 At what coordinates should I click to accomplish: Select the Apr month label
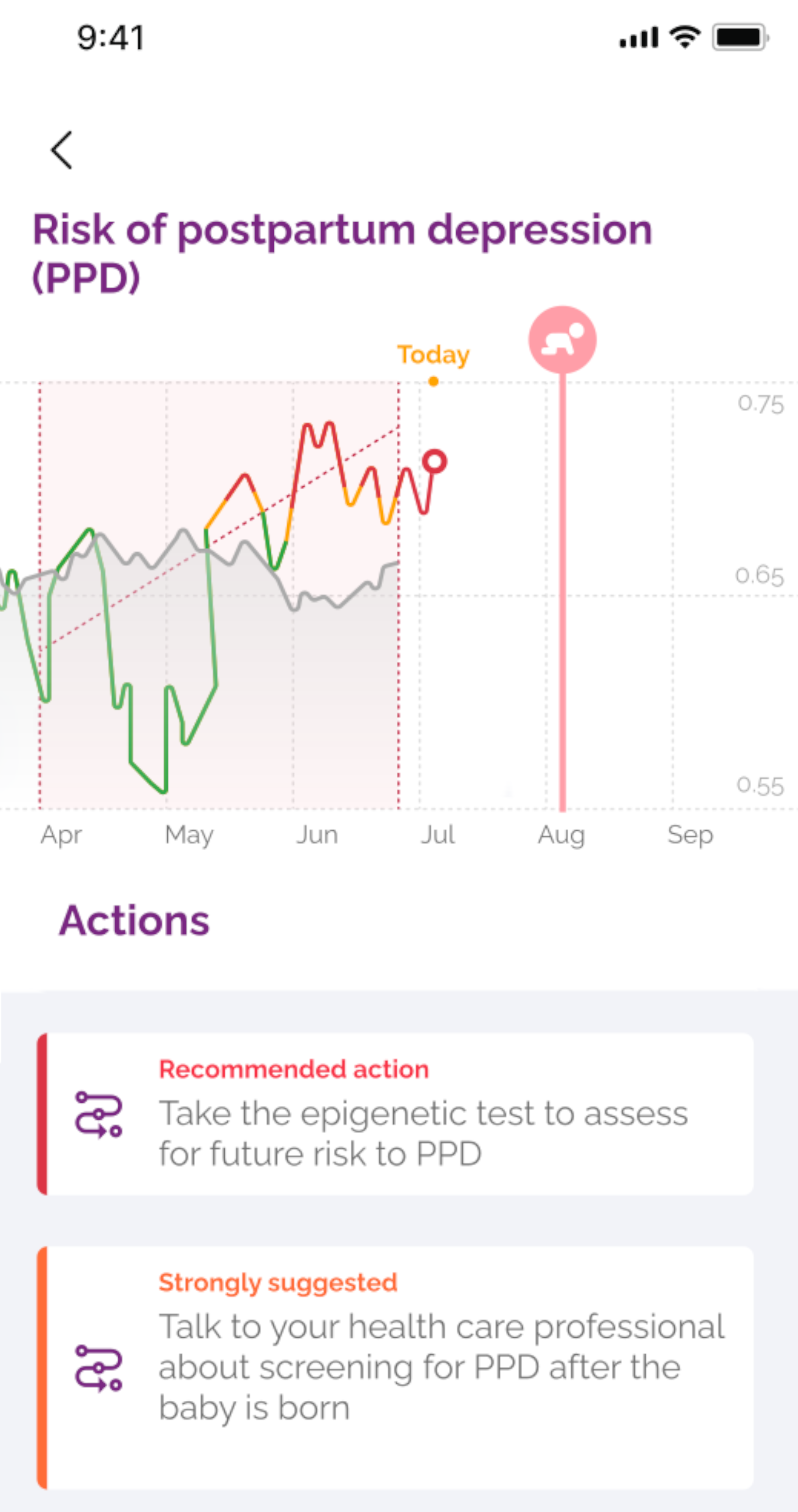coord(61,834)
